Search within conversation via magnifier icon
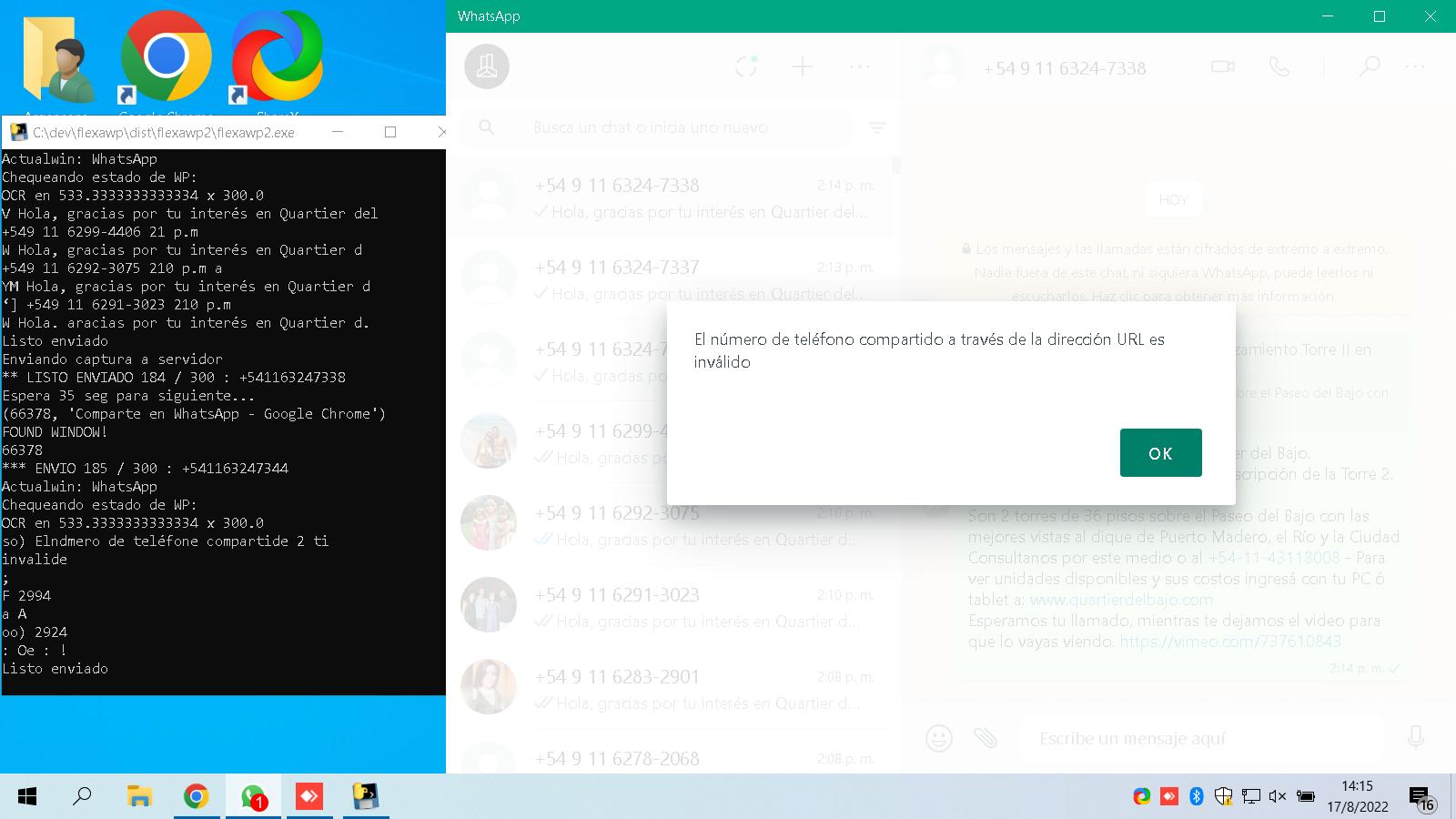This screenshot has height=819, width=1456. pos(1369,66)
